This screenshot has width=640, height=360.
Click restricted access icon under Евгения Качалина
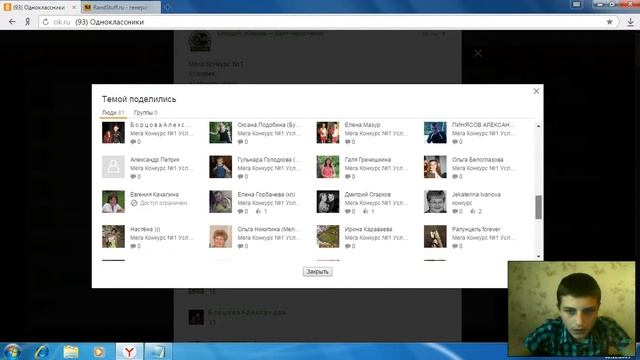coord(134,203)
